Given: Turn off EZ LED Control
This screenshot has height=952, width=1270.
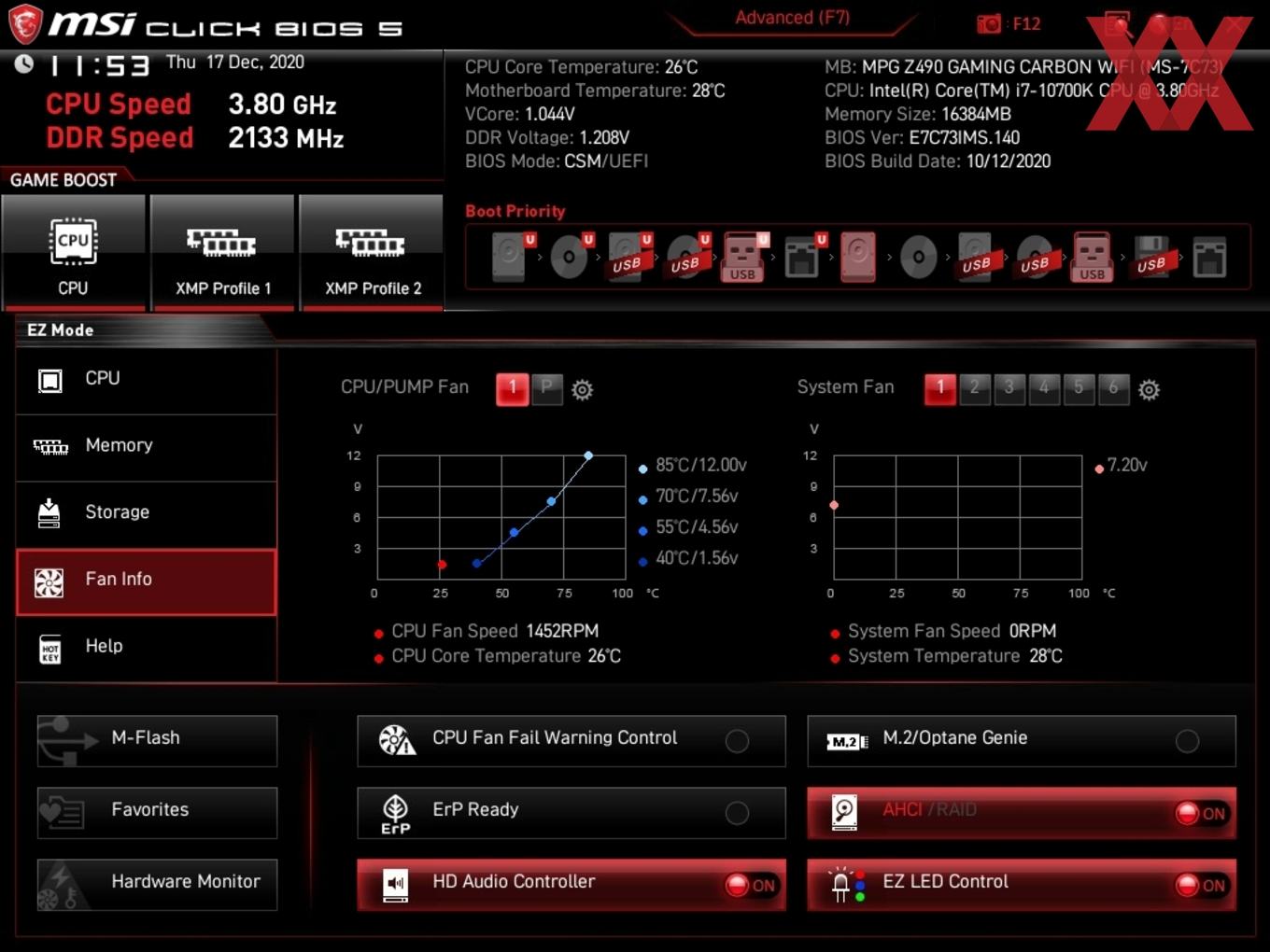Looking at the screenshot, I should pyautogui.click(x=1202, y=885).
